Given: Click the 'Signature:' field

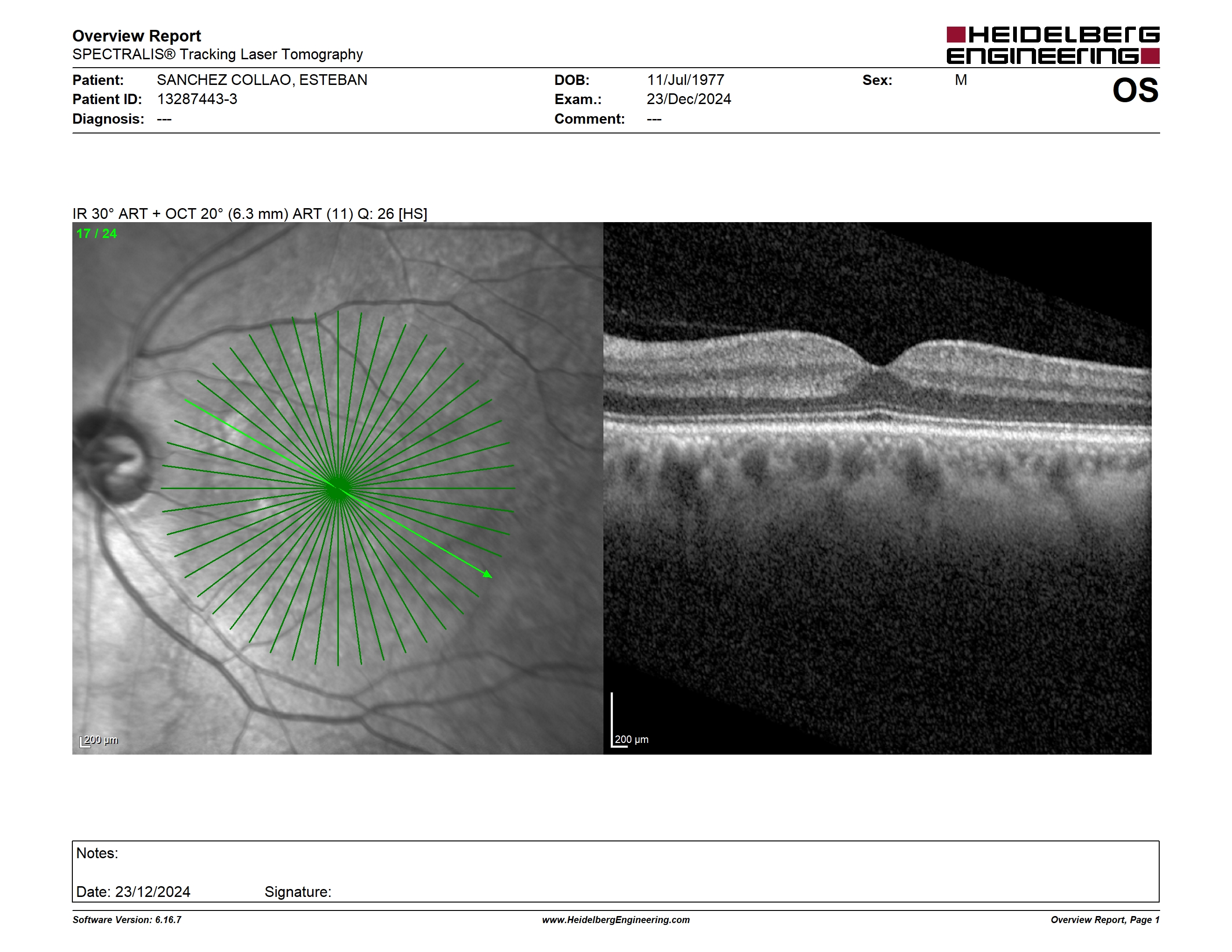Looking at the screenshot, I should point(298,892).
